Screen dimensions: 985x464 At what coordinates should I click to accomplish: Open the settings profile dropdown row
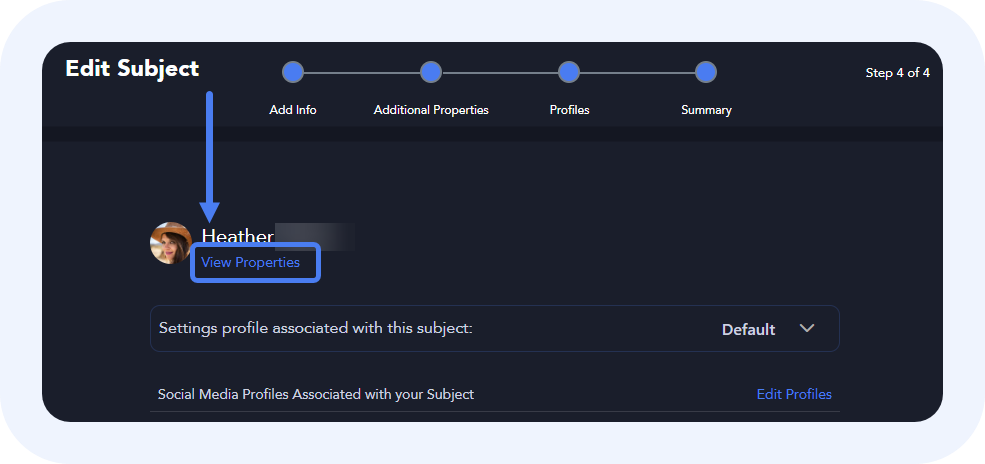[x=494, y=328]
